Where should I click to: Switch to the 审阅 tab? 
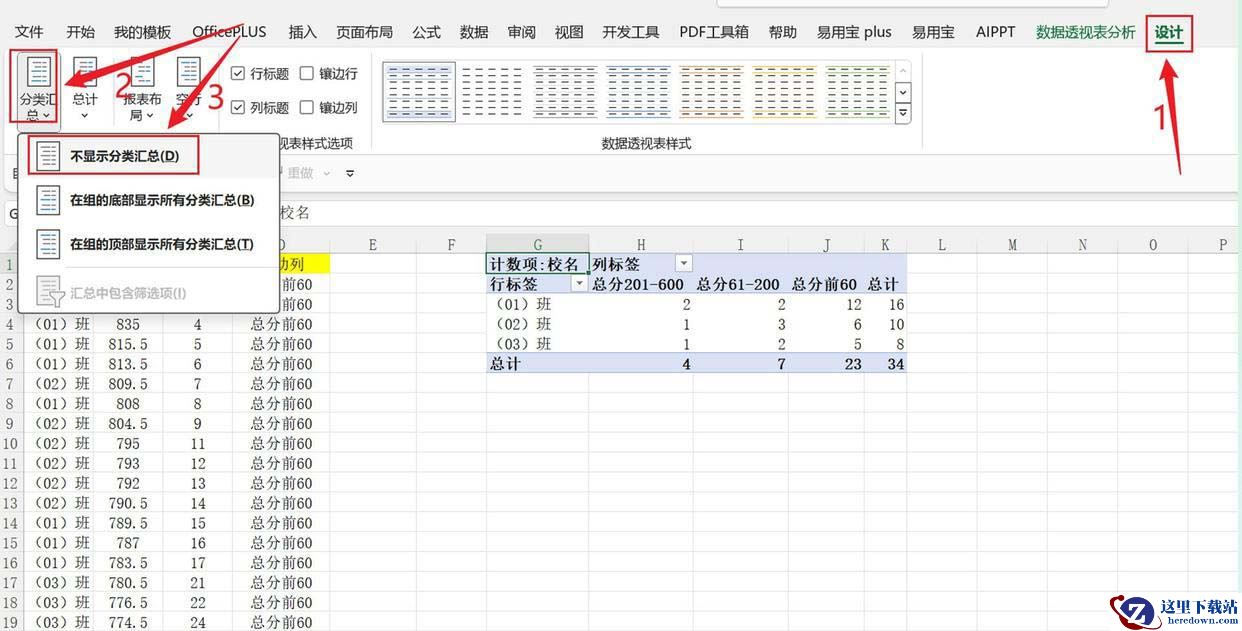pos(521,32)
